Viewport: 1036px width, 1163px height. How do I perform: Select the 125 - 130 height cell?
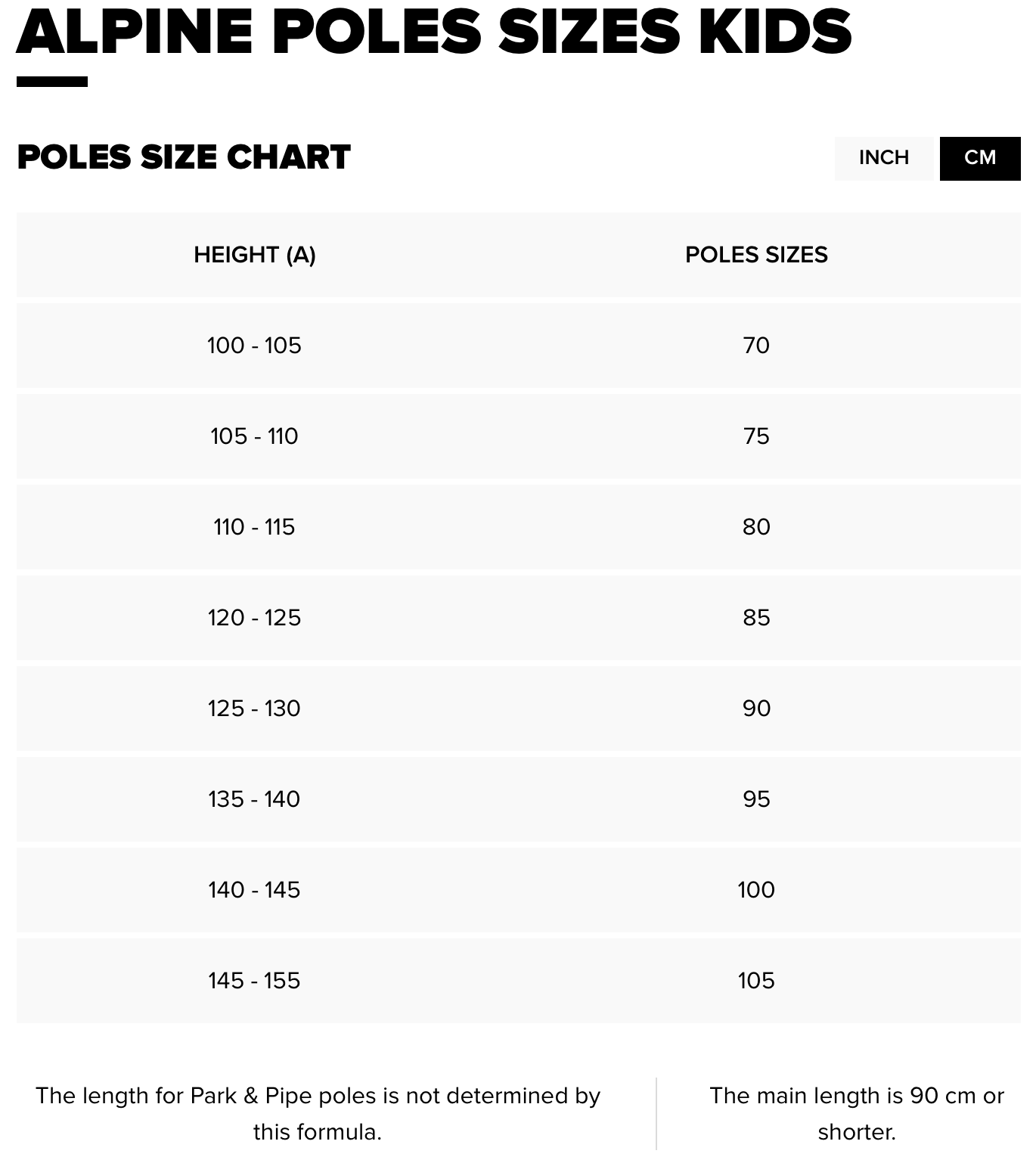[x=254, y=709]
